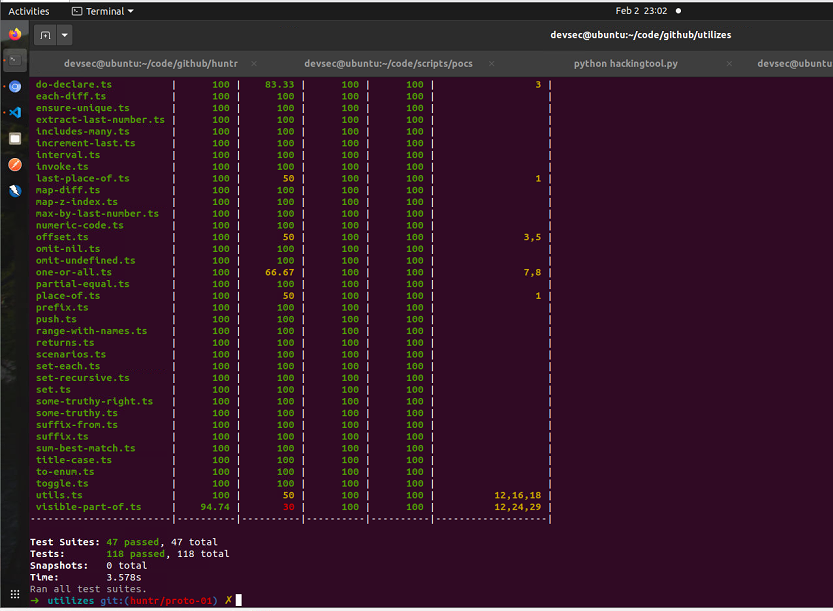Click the interval.ts file name

67,155
